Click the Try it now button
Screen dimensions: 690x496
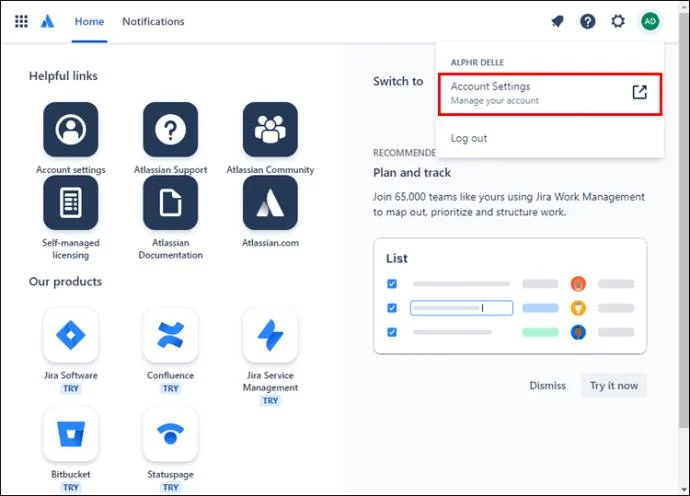(614, 386)
